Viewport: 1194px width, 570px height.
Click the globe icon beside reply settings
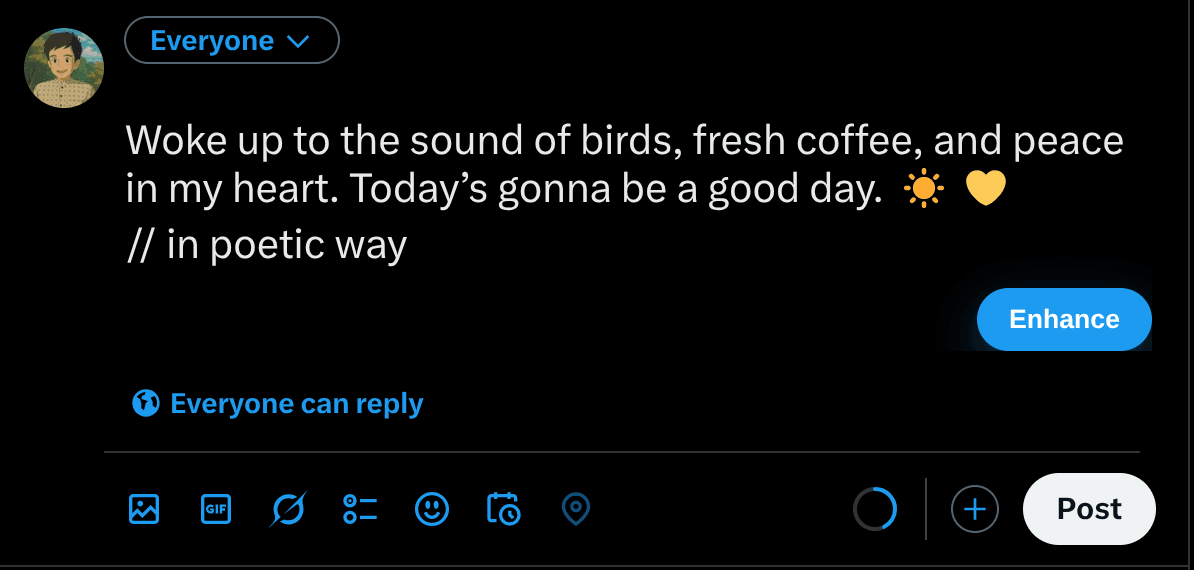pyautogui.click(x=146, y=404)
